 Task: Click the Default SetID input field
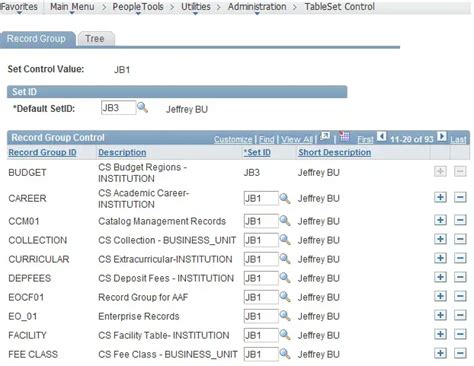click(118, 108)
